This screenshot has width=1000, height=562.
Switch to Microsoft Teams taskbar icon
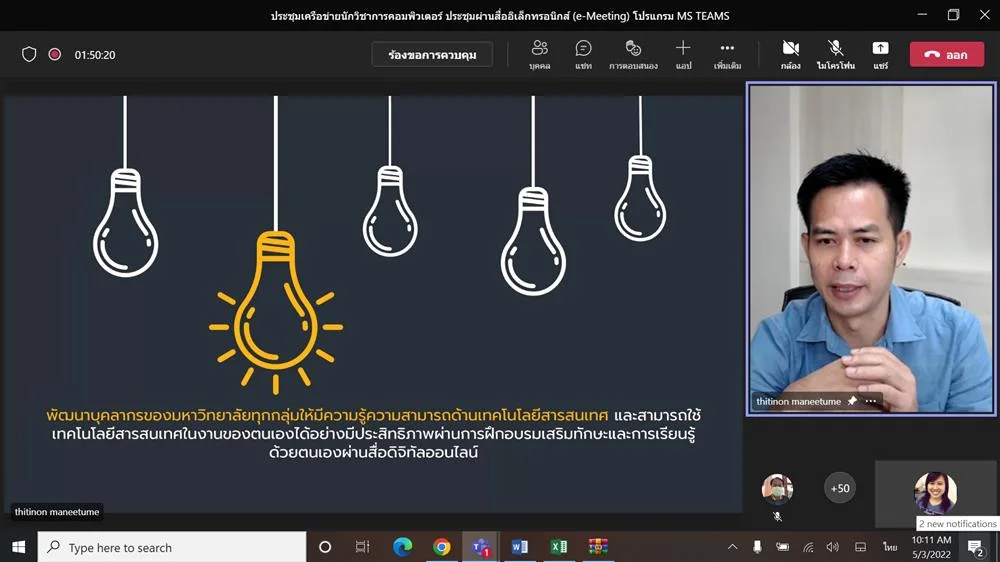point(481,547)
